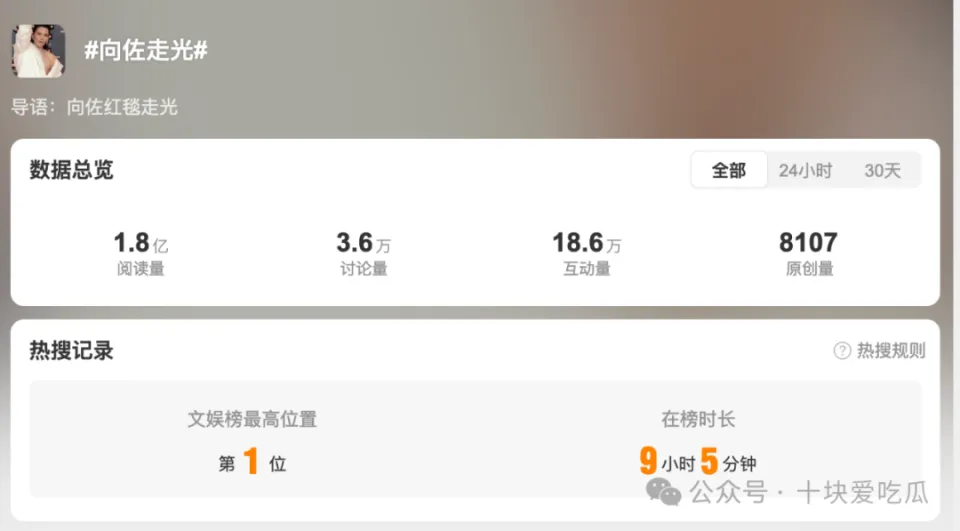Click the 3.6万 讨论量 statistic
Screen dimensions: 960x531
tap(364, 253)
